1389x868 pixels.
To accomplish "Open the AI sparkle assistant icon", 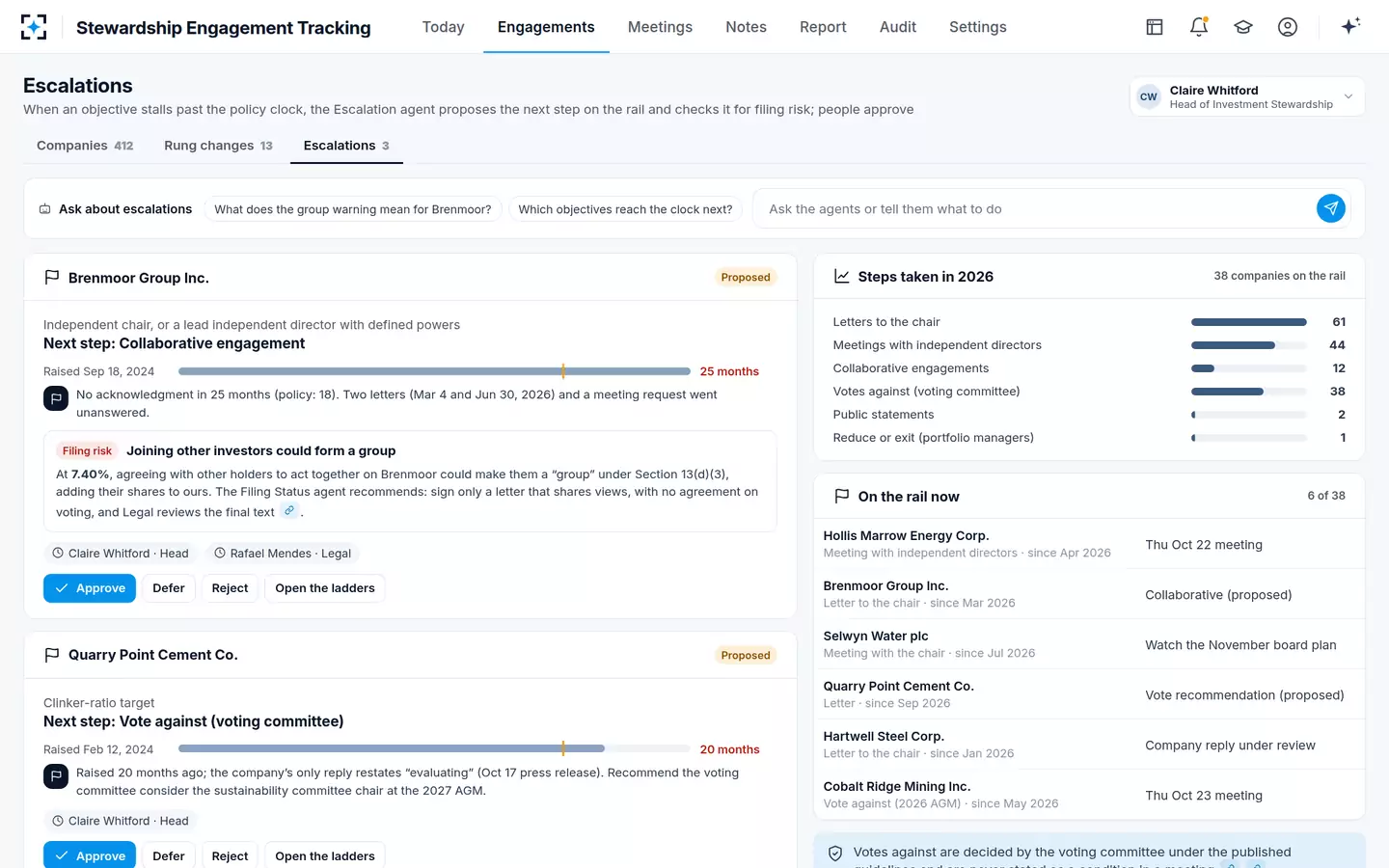I will pyautogui.click(x=1350, y=26).
